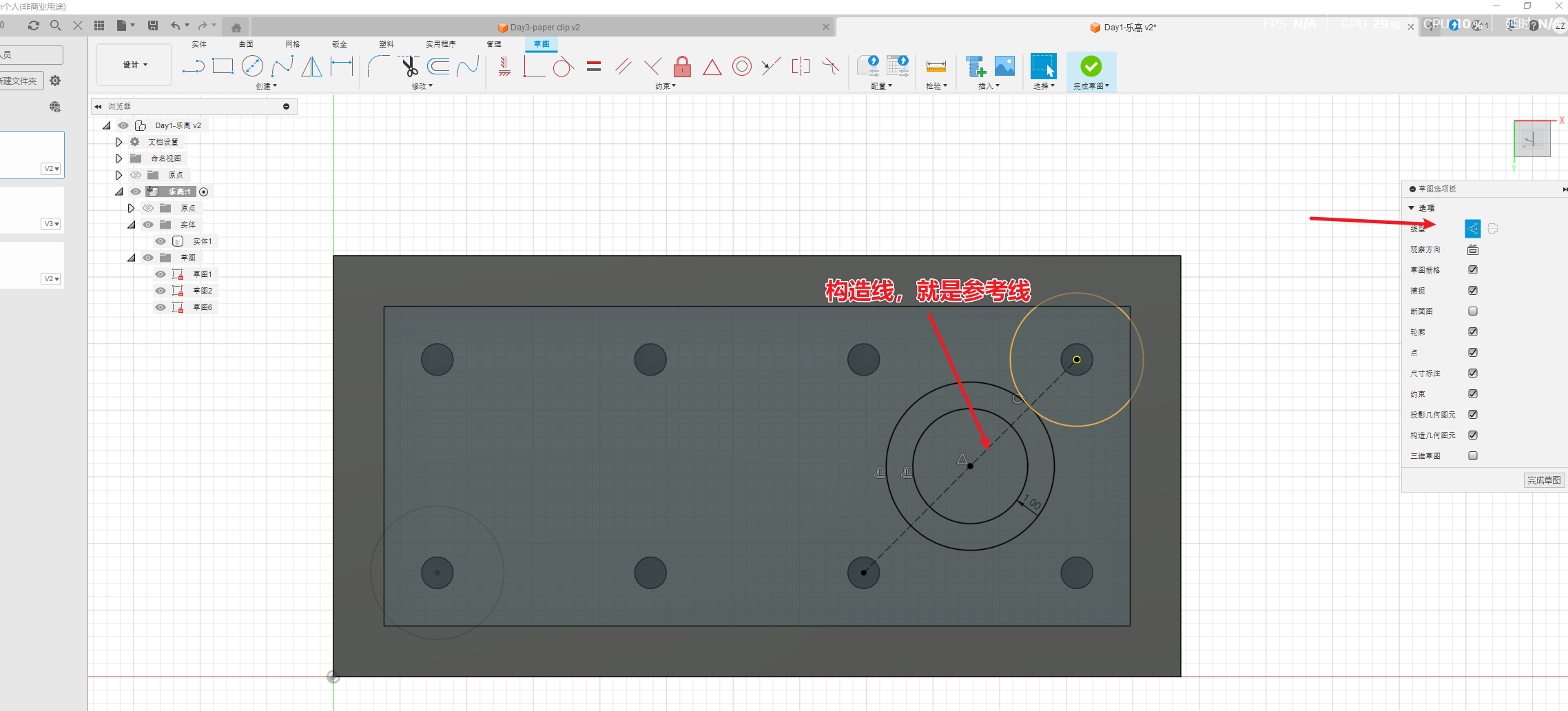Switch to the Day3-paper clip v2 document tab
Image resolution: width=1568 pixels, height=711 pixels.
(x=544, y=28)
